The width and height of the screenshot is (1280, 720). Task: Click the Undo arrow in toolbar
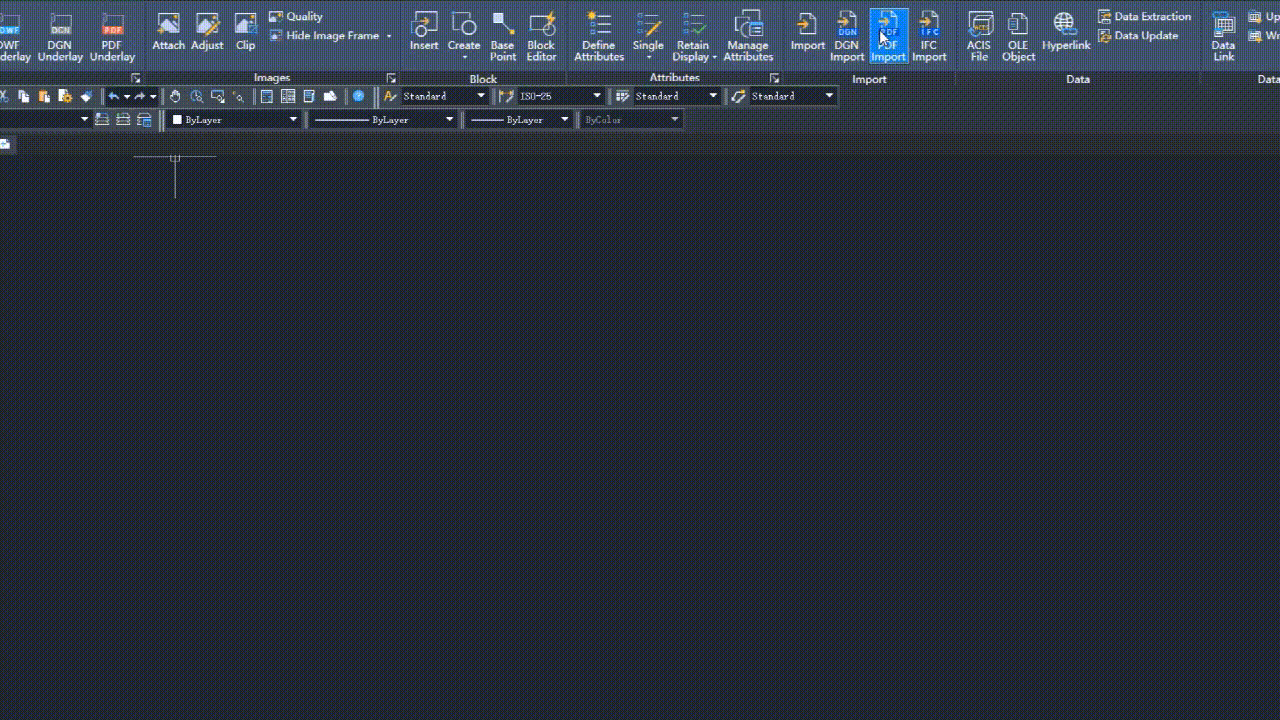tap(114, 96)
